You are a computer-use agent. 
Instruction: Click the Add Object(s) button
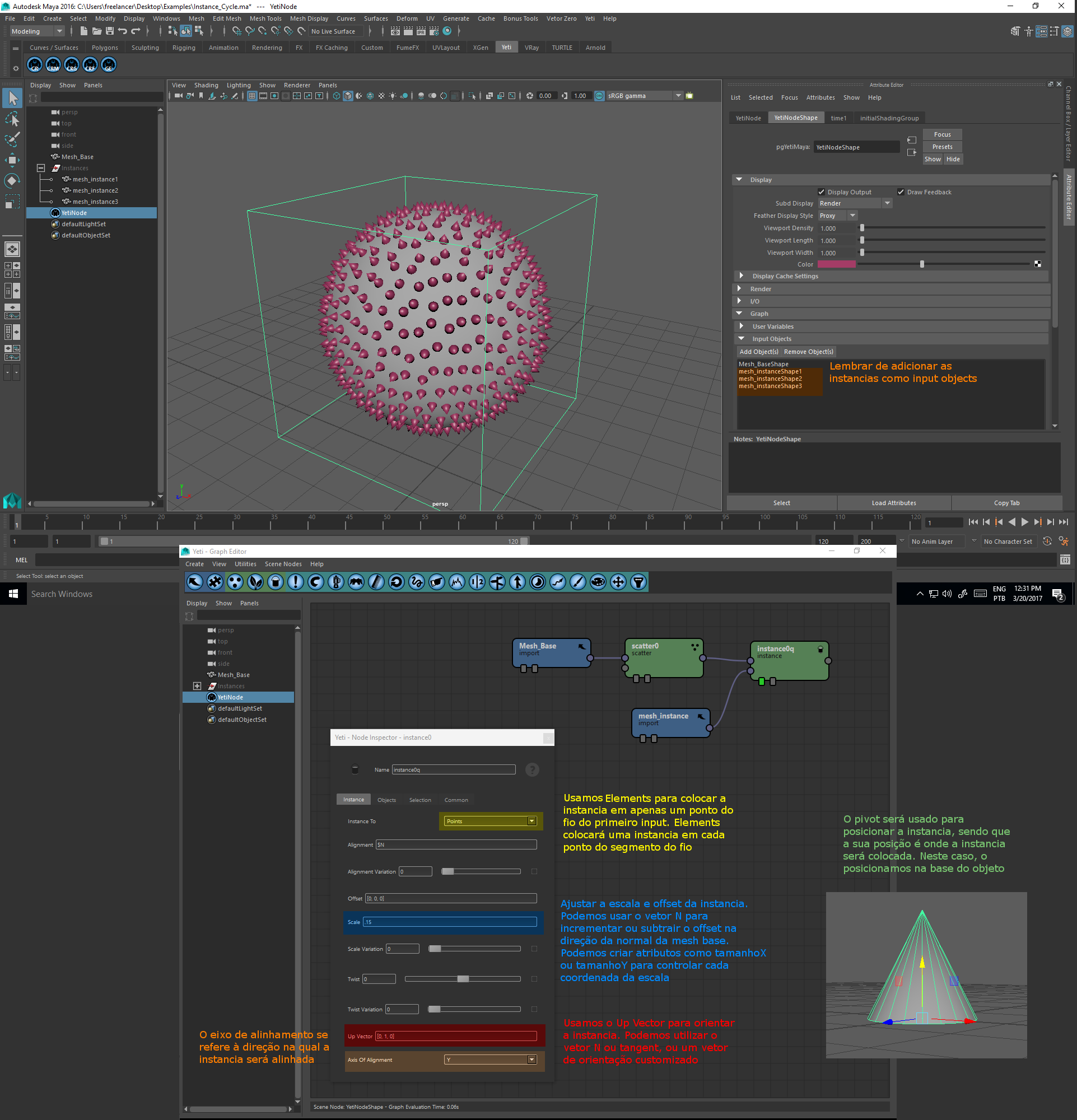click(x=758, y=352)
